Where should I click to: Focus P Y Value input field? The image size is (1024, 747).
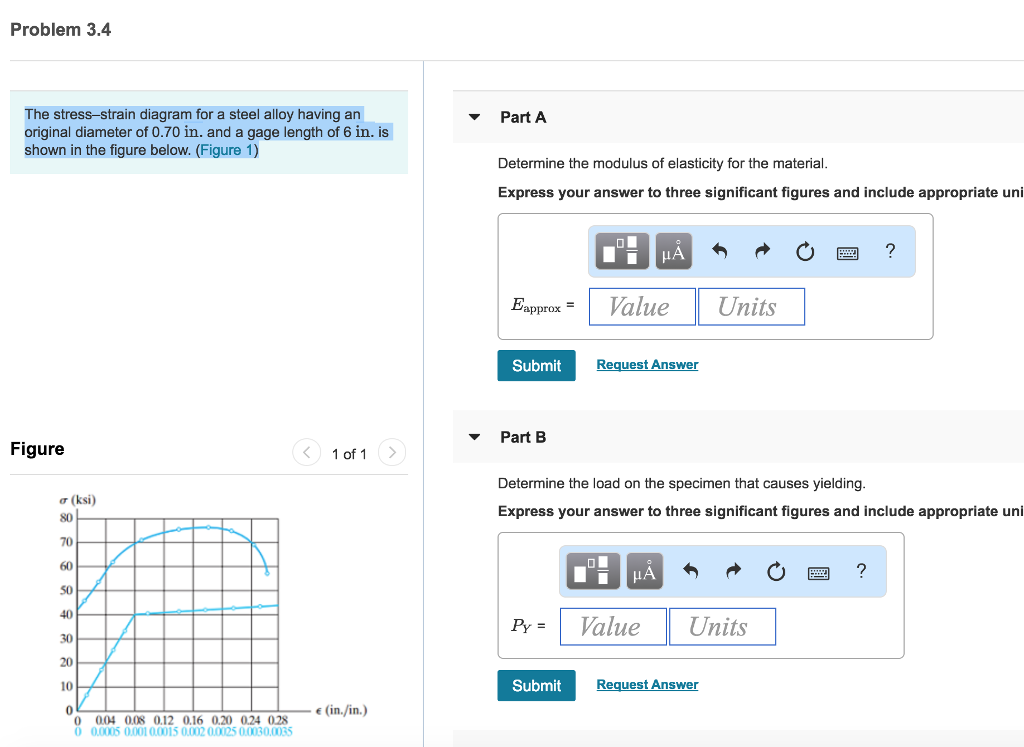point(613,627)
